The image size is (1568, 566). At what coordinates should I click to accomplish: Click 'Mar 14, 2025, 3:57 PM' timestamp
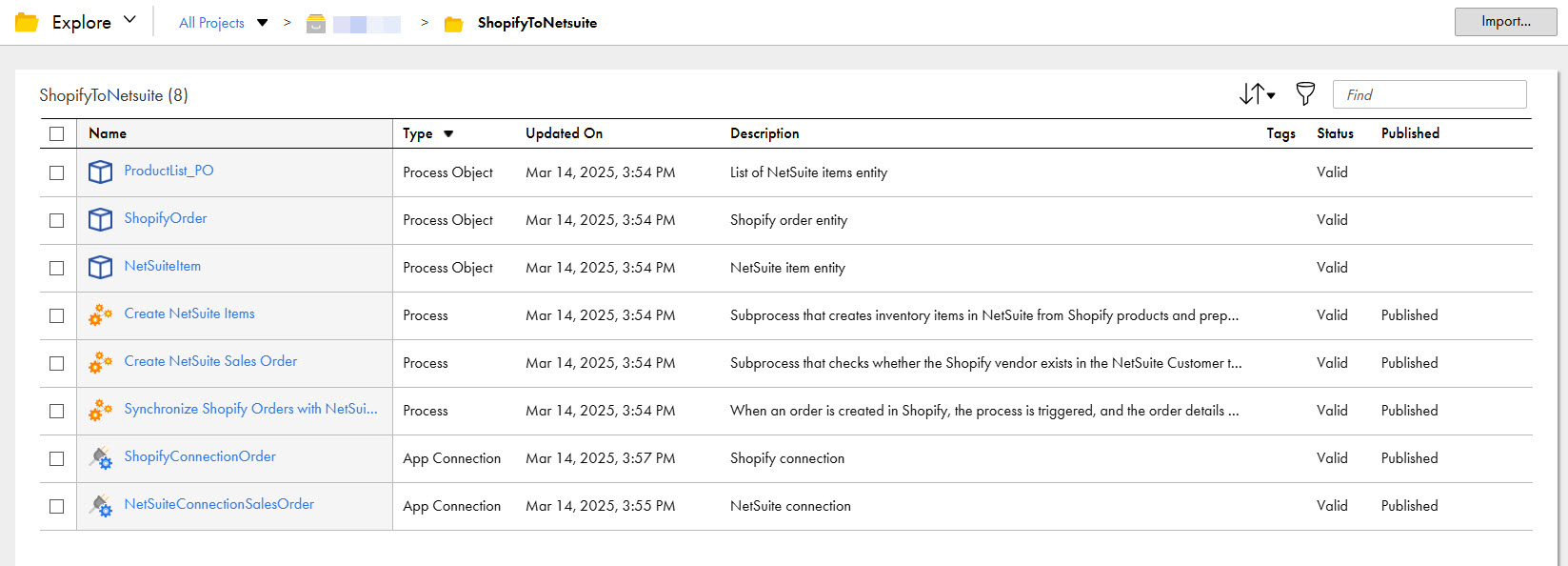click(x=600, y=458)
